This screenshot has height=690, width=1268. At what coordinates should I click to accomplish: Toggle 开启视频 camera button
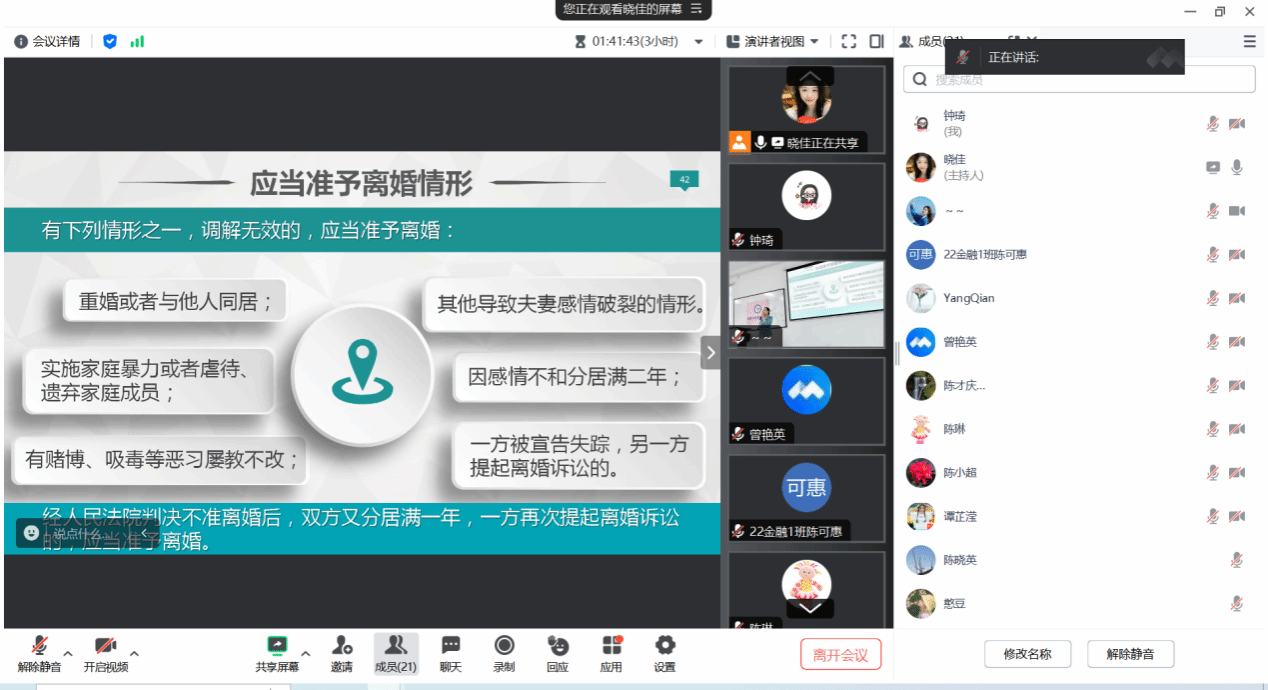105,646
